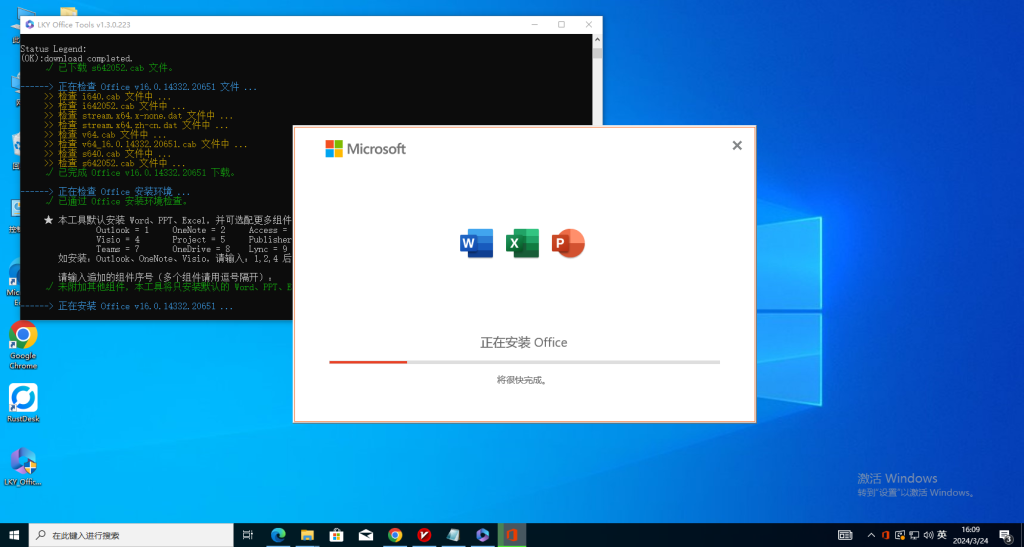Open LKY_Office desktop shortcut

[x=23, y=467]
